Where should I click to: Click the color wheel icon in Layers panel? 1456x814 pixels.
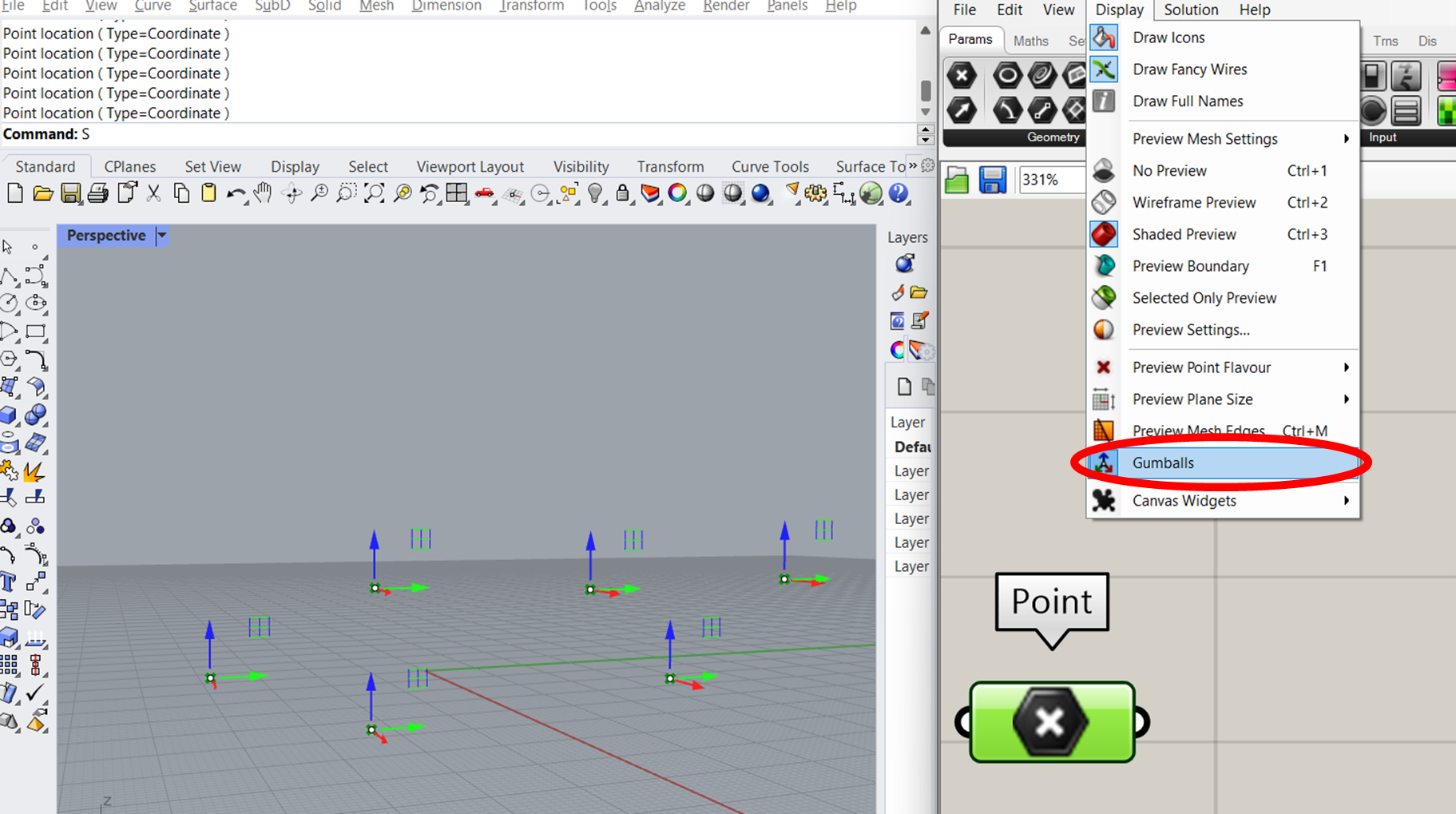(898, 350)
